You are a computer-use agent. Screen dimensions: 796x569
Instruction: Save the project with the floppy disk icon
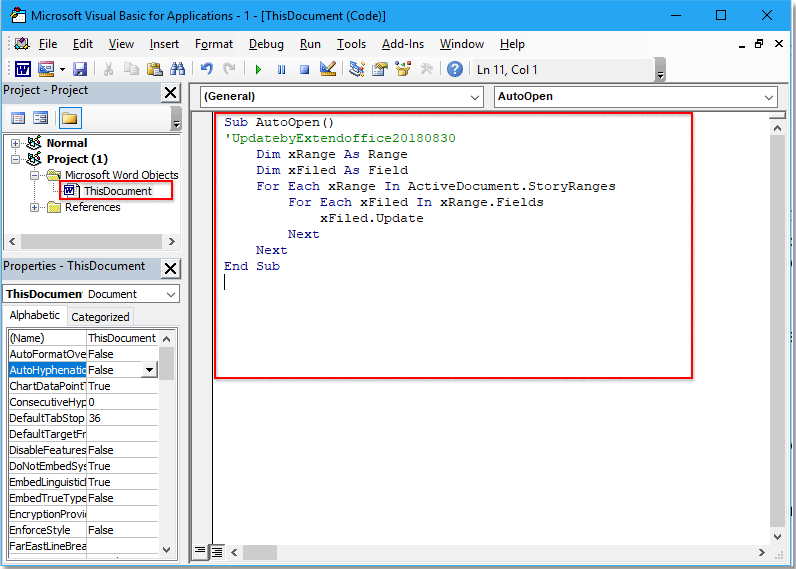pos(80,69)
